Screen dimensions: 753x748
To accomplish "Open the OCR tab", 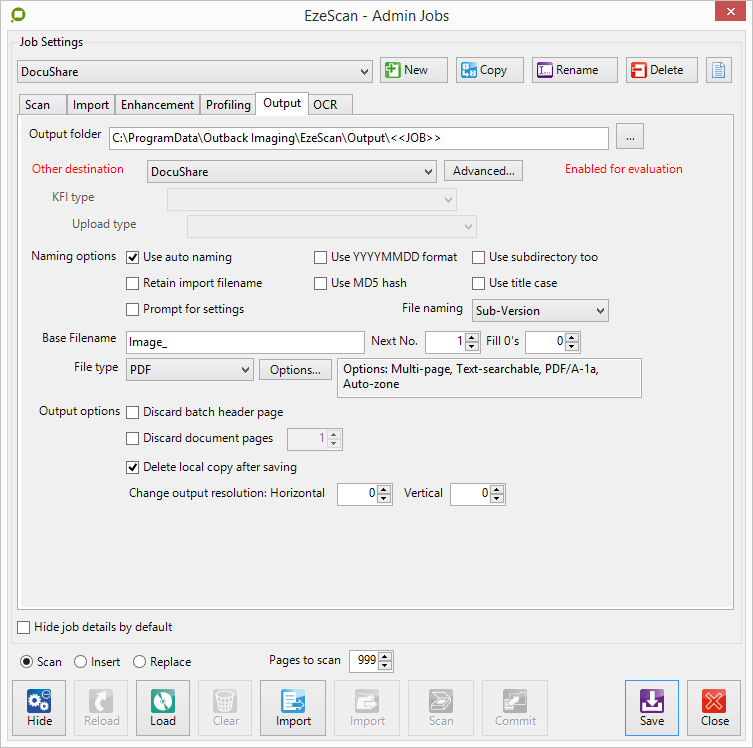I will click(x=325, y=105).
